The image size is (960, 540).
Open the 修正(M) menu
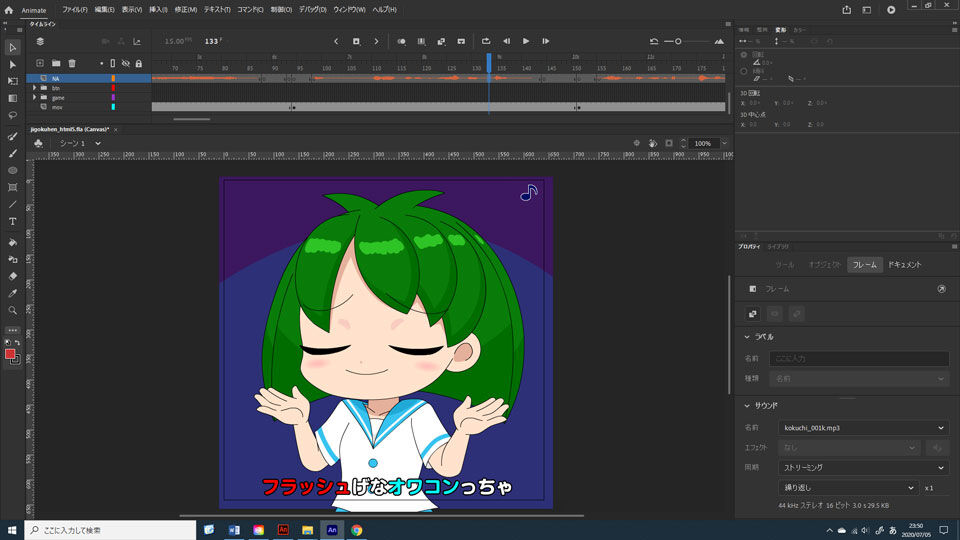(187, 9)
